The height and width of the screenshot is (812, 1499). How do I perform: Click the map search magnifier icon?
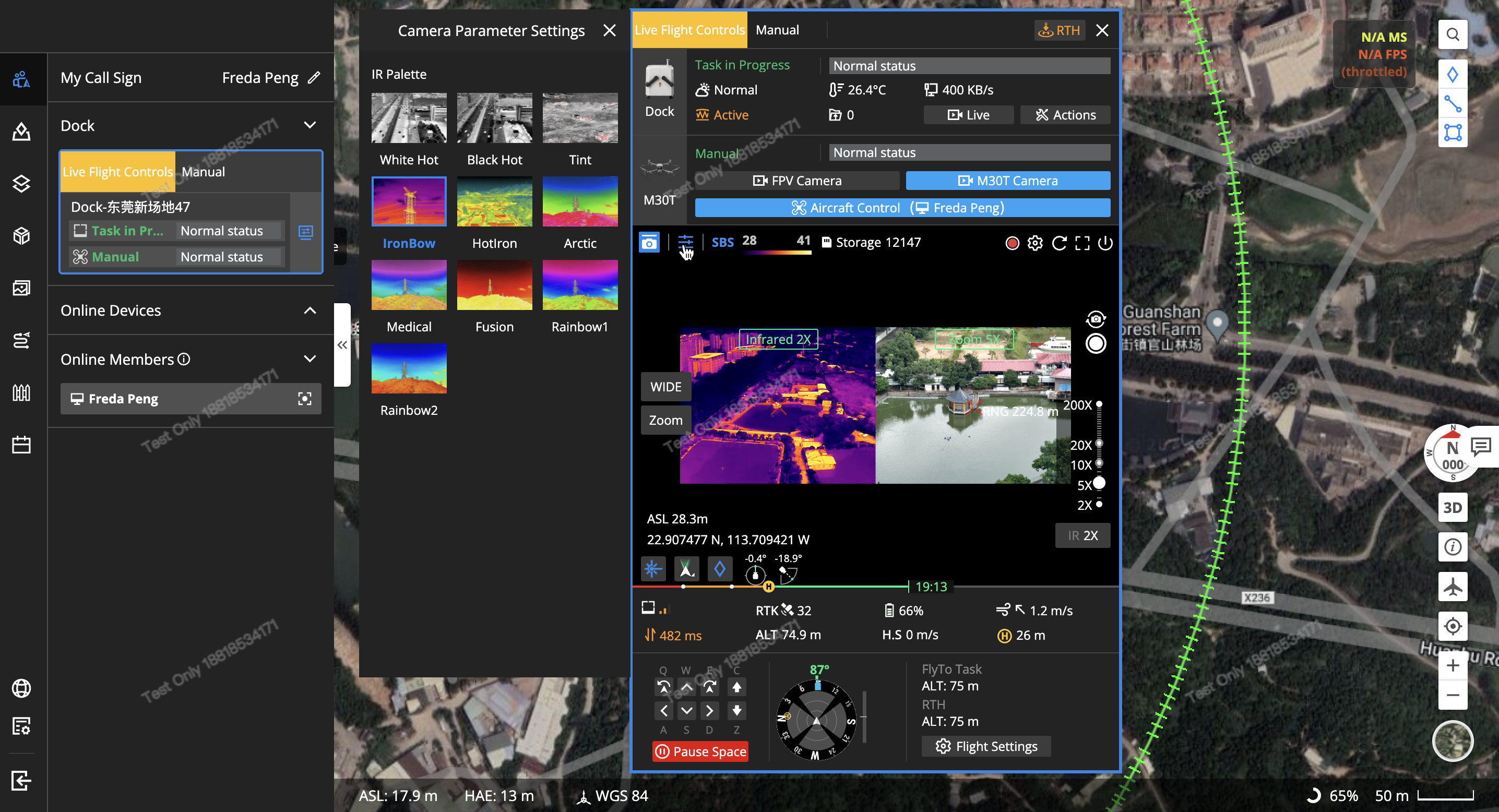point(1452,35)
